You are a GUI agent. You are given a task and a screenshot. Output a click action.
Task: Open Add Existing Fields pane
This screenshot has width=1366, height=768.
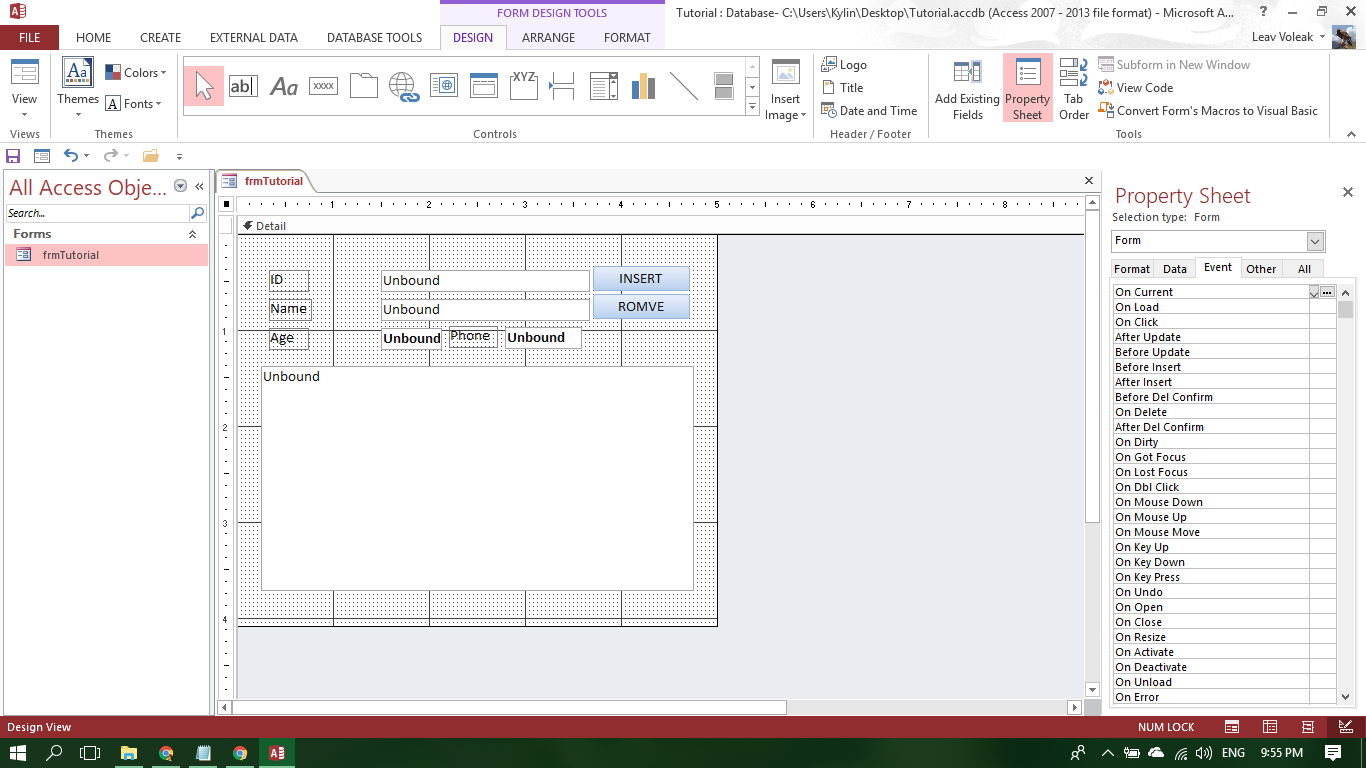coord(966,89)
